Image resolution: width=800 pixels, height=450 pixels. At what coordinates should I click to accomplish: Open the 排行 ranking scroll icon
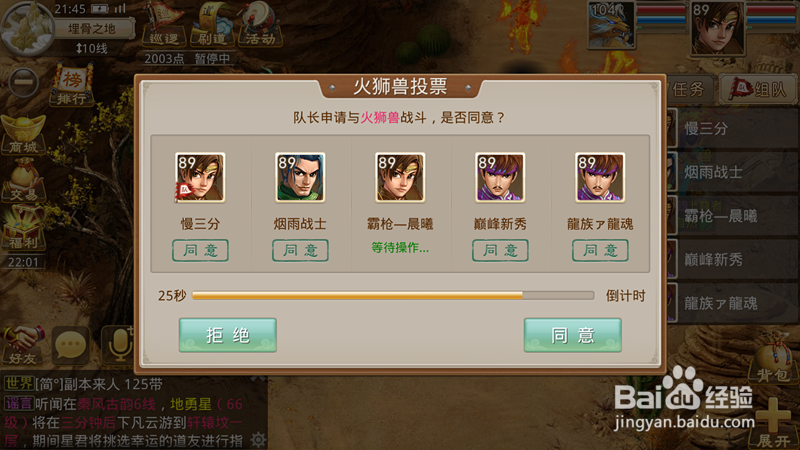[x=72, y=85]
